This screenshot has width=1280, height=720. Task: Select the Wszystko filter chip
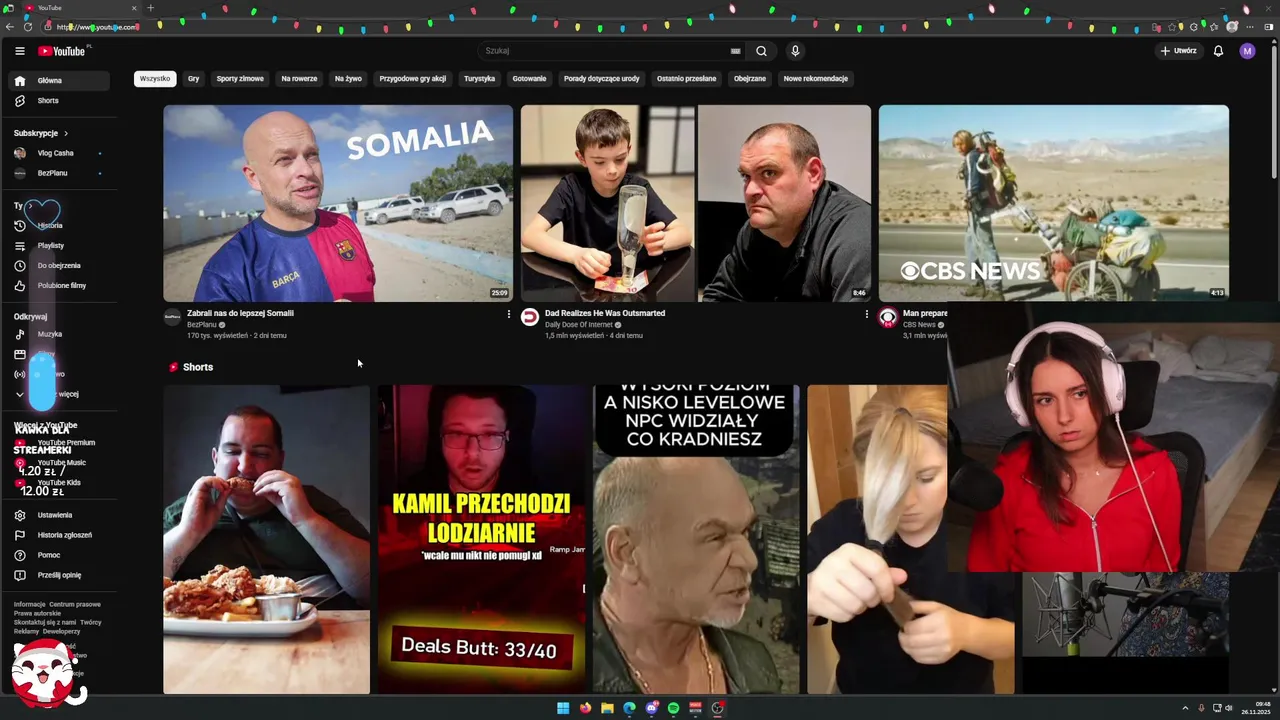coord(155,79)
